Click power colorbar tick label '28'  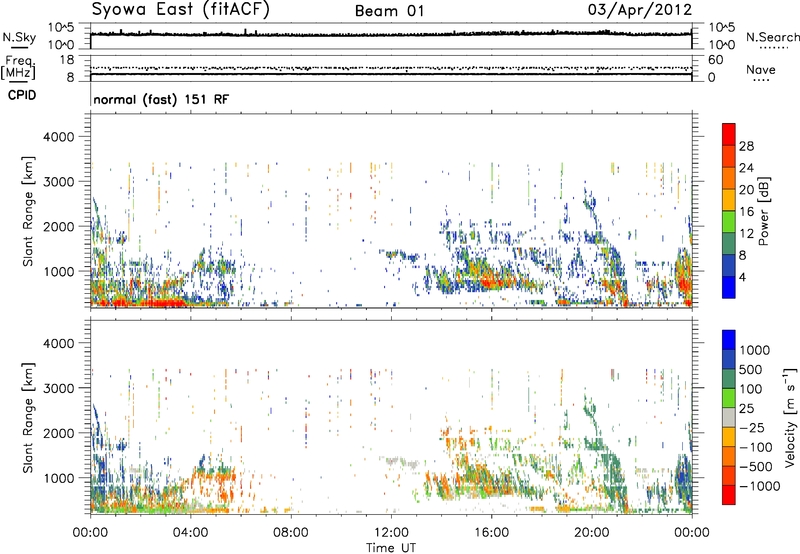(x=746, y=146)
